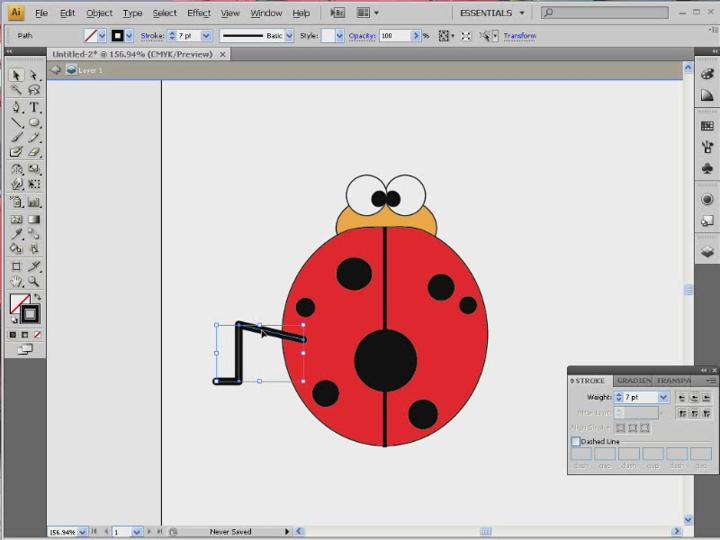Open the Swatches panel icon in right dock
The width and height of the screenshot is (720, 540).
tap(707, 125)
